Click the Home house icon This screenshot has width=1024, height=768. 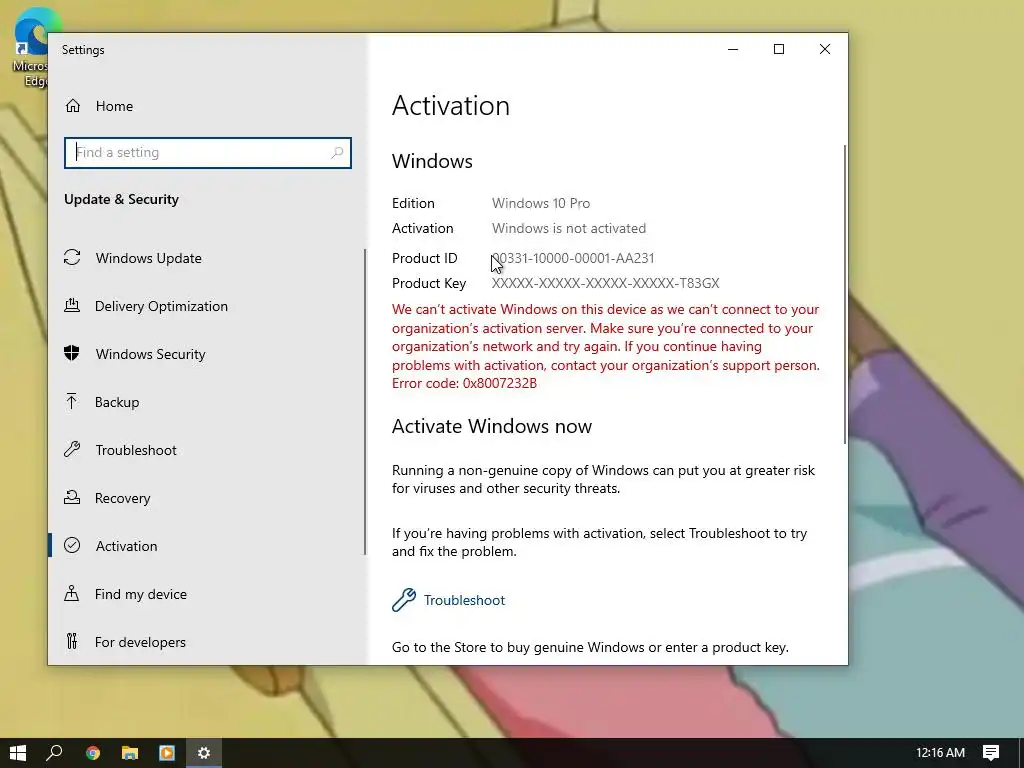tap(72, 106)
